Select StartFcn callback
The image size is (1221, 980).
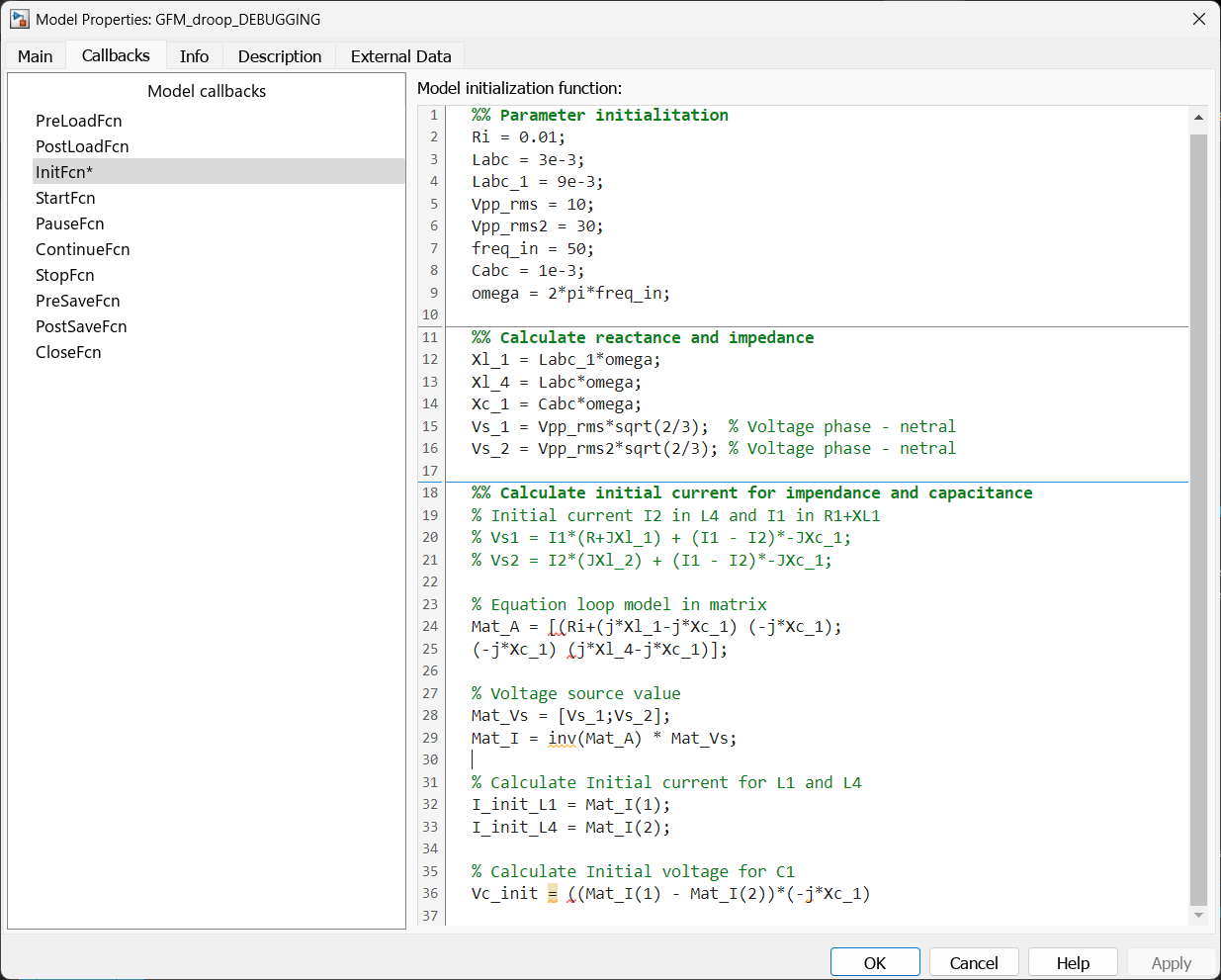65,198
